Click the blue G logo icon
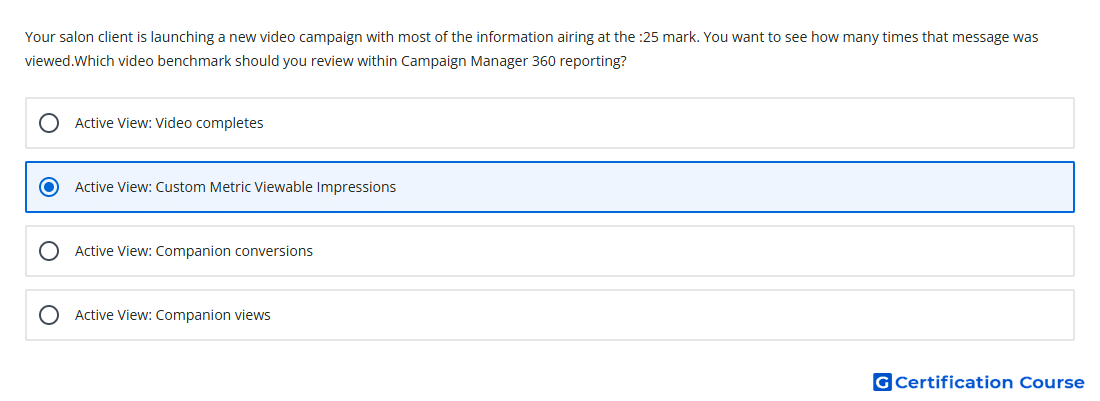 [x=881, y=382]
